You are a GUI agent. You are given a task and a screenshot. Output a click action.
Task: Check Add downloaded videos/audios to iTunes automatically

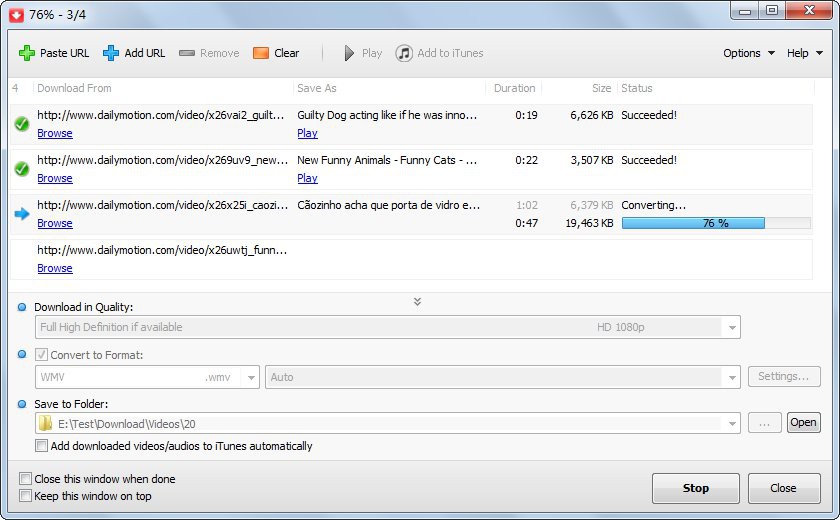[41, 446]
